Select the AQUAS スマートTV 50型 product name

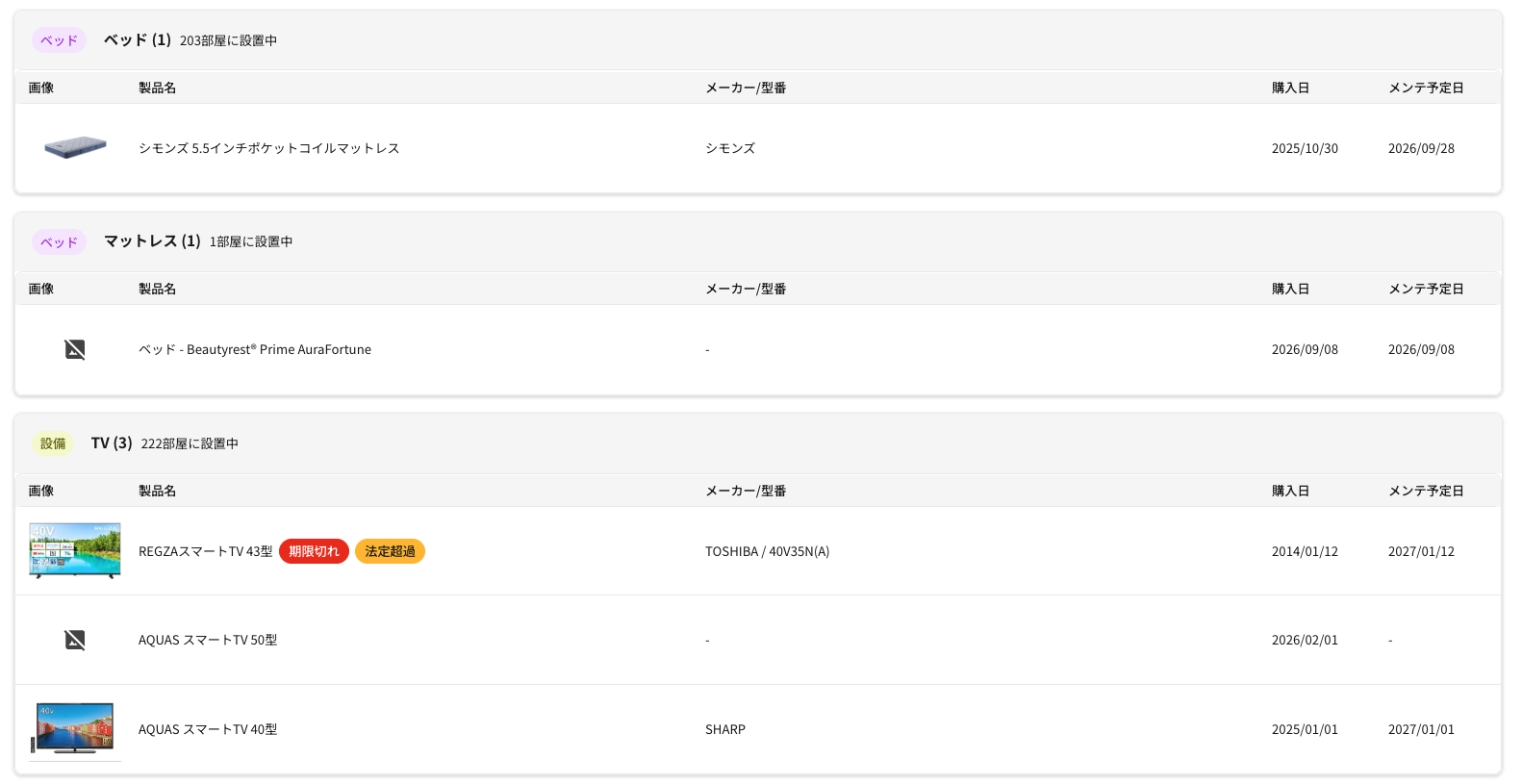(208, 640)
